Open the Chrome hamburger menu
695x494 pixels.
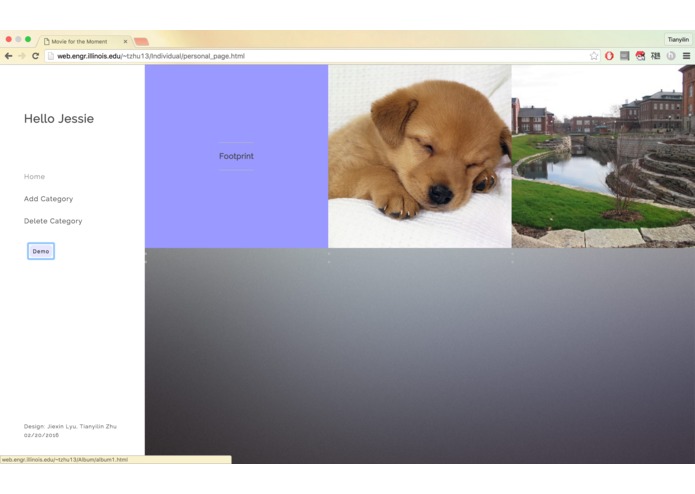pyautogui.click(x=686, y=56)
